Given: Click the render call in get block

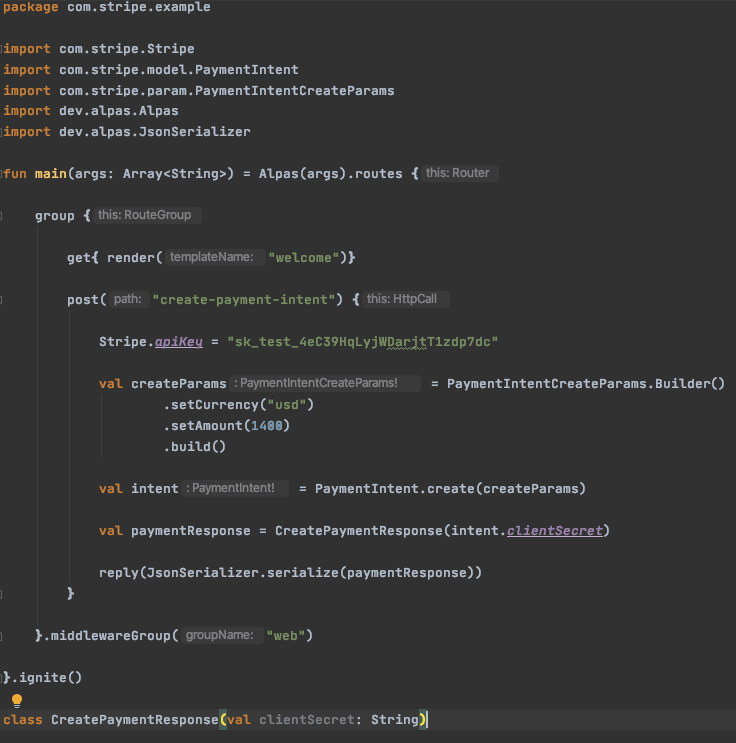Looking at the screenshot, I should tap(131, 257).
